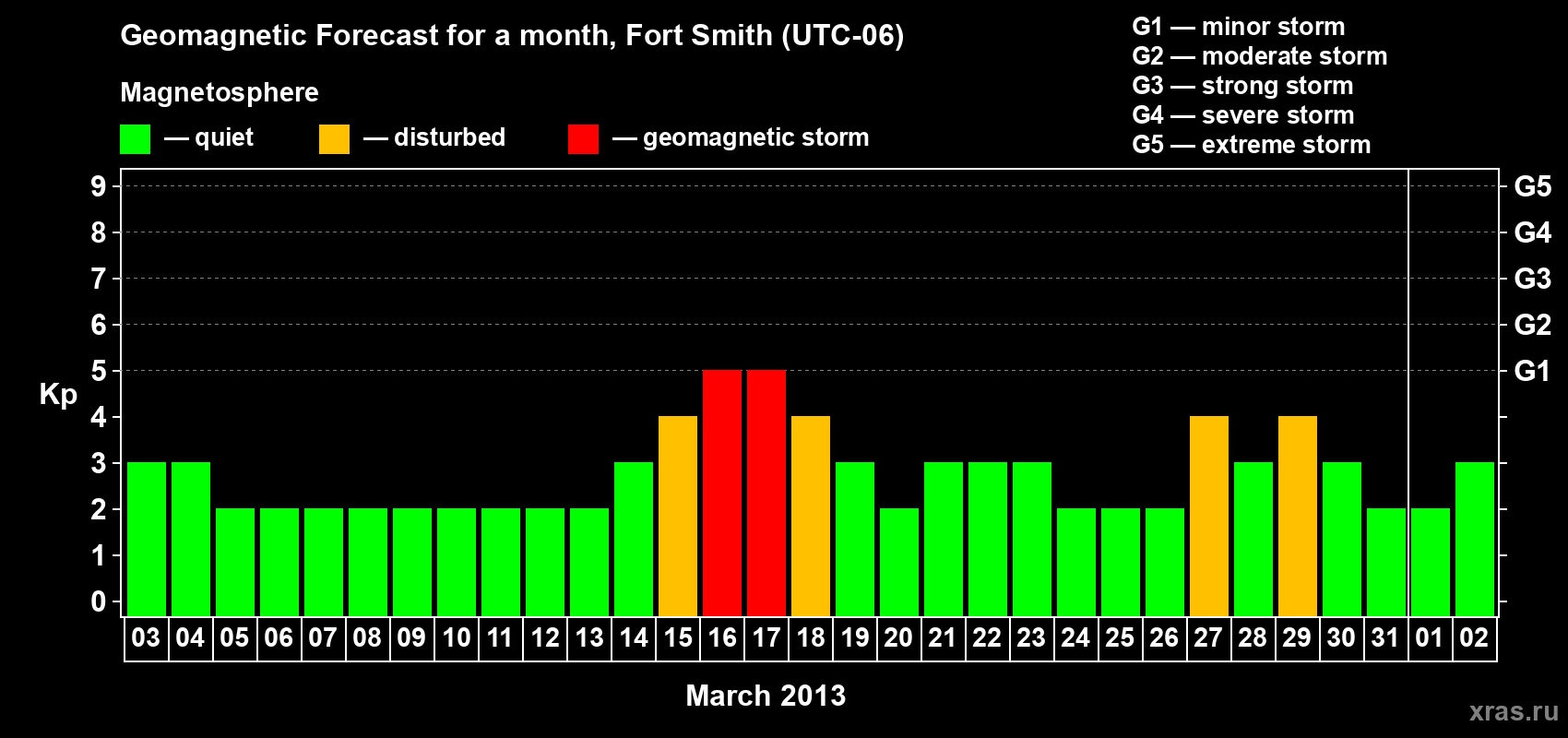
Task: Click the G3 label on right axis
Action: (1533, 279)
